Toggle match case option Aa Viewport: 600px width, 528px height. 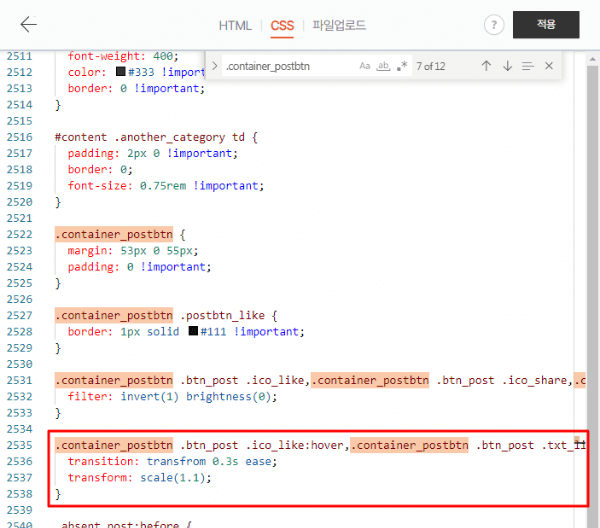click(365, 66)
